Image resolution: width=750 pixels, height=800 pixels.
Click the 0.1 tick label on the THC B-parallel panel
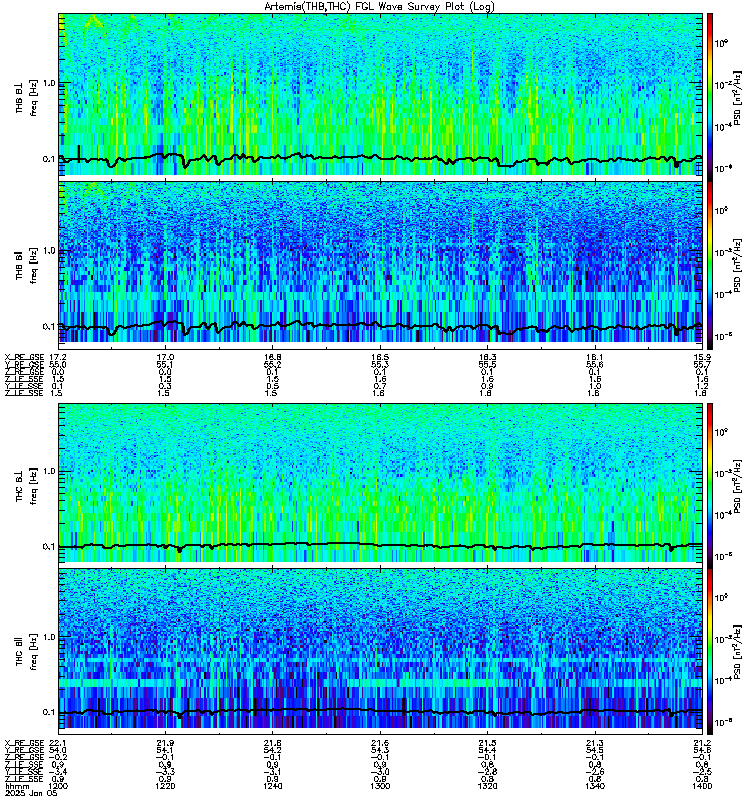(48, 712)
